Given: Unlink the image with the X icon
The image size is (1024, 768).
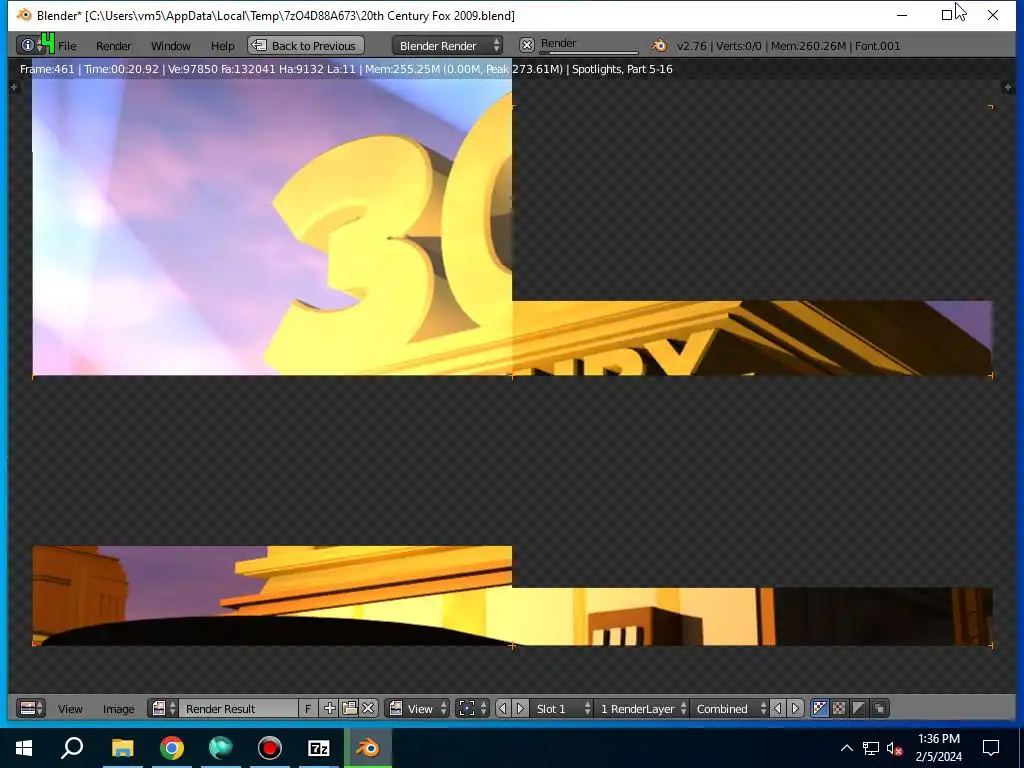Looking at the screenshot, I should (x=368, y=709).
